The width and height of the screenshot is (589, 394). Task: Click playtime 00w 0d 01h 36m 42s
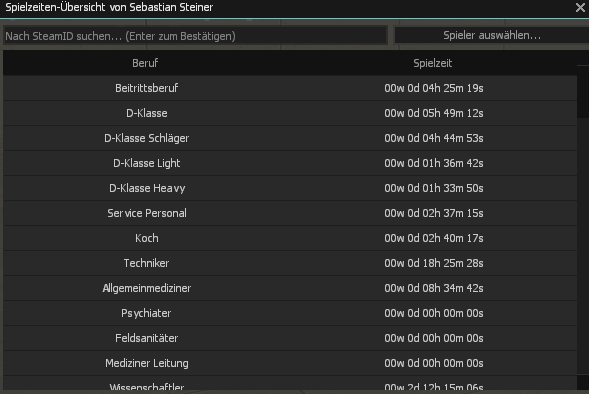pyautogui.click(x=433, y=163)
